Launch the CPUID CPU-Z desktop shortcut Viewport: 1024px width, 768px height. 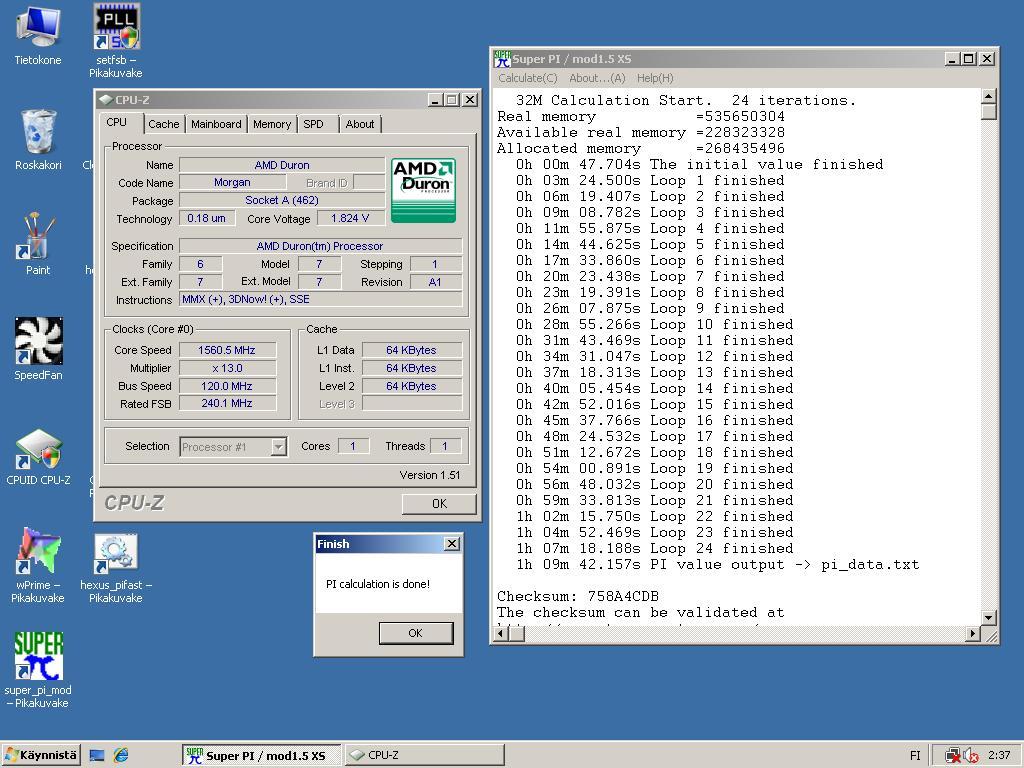[x=38, y=449]
